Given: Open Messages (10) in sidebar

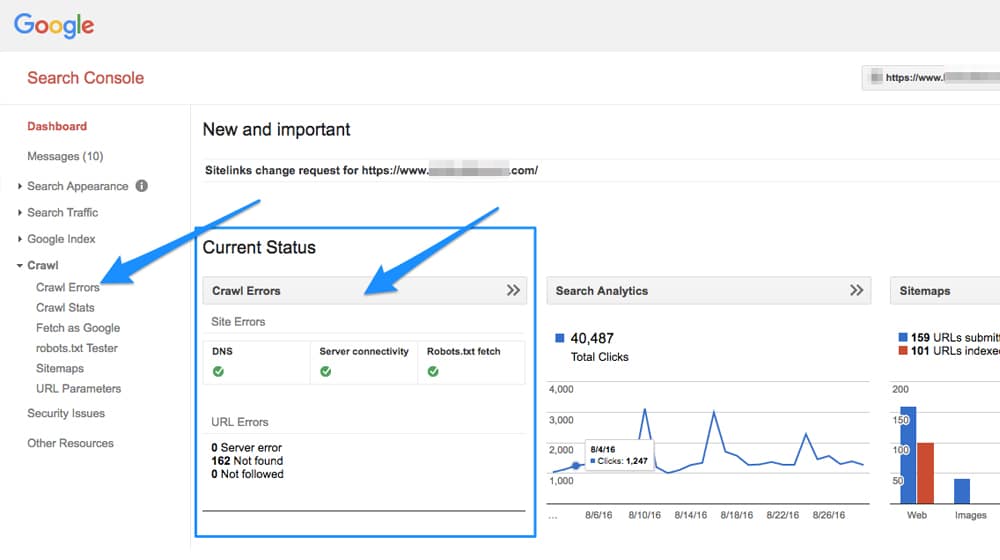Looking at the screenshot, I should click(65, 156).
